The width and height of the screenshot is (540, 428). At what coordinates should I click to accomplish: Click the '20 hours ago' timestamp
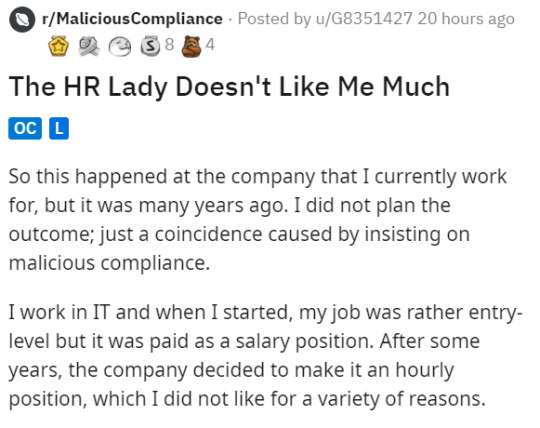(x=466, y=19)
